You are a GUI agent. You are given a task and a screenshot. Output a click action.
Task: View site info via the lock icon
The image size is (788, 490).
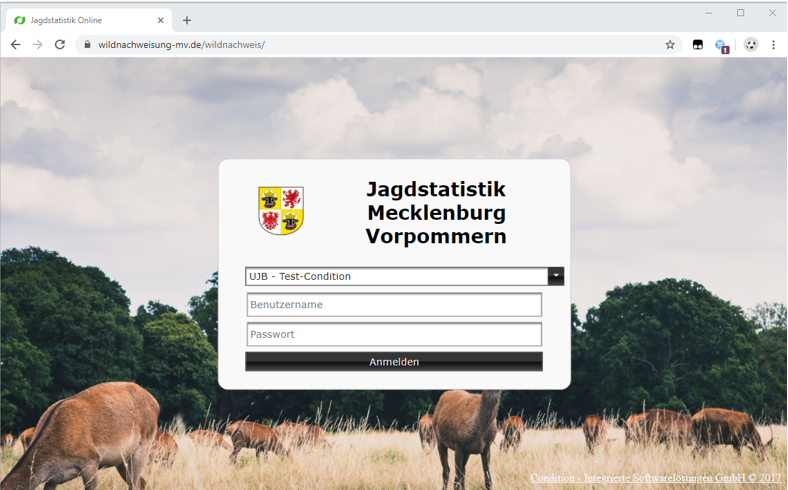click(x=88, y=45)
